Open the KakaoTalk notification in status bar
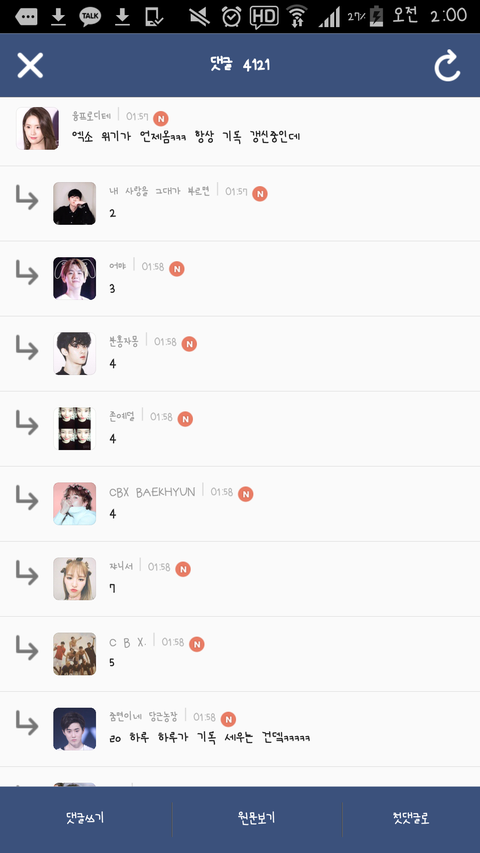 coord(90,17)
